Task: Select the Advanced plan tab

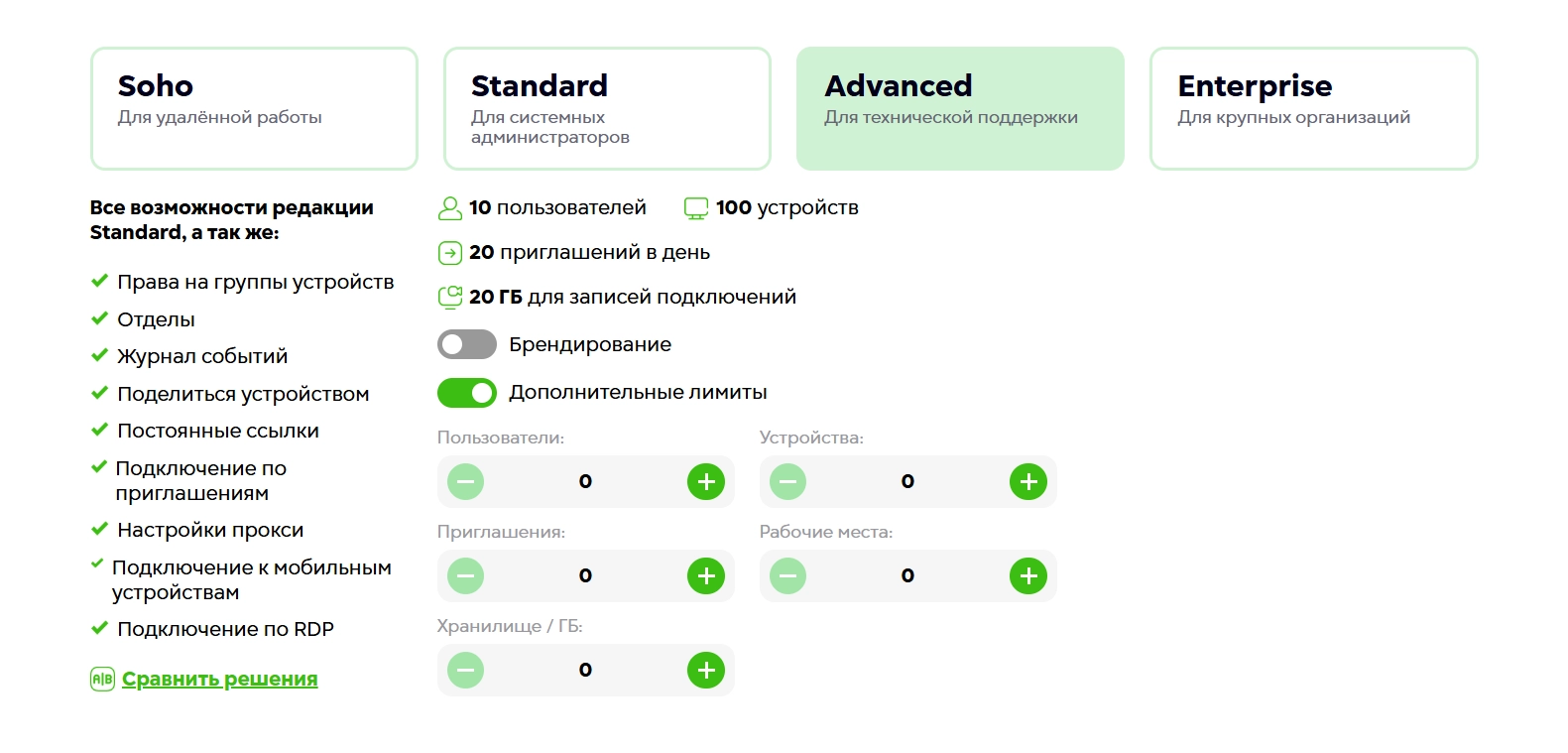Action: point(960,108)
